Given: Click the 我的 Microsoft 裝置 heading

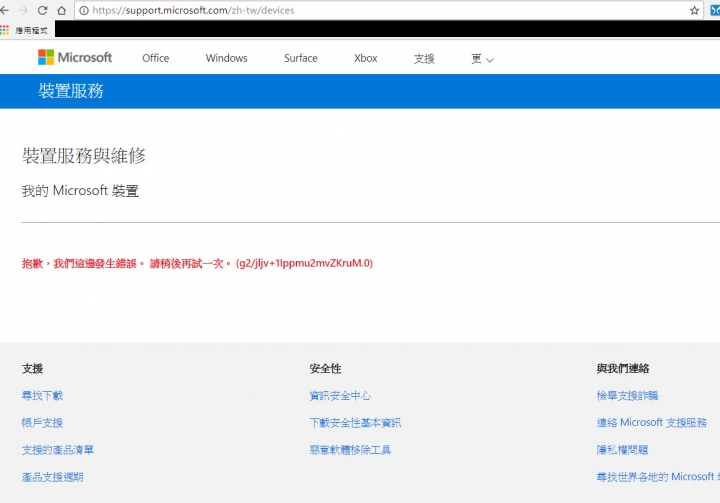Looking at the screenshot, I should point(80,190).
